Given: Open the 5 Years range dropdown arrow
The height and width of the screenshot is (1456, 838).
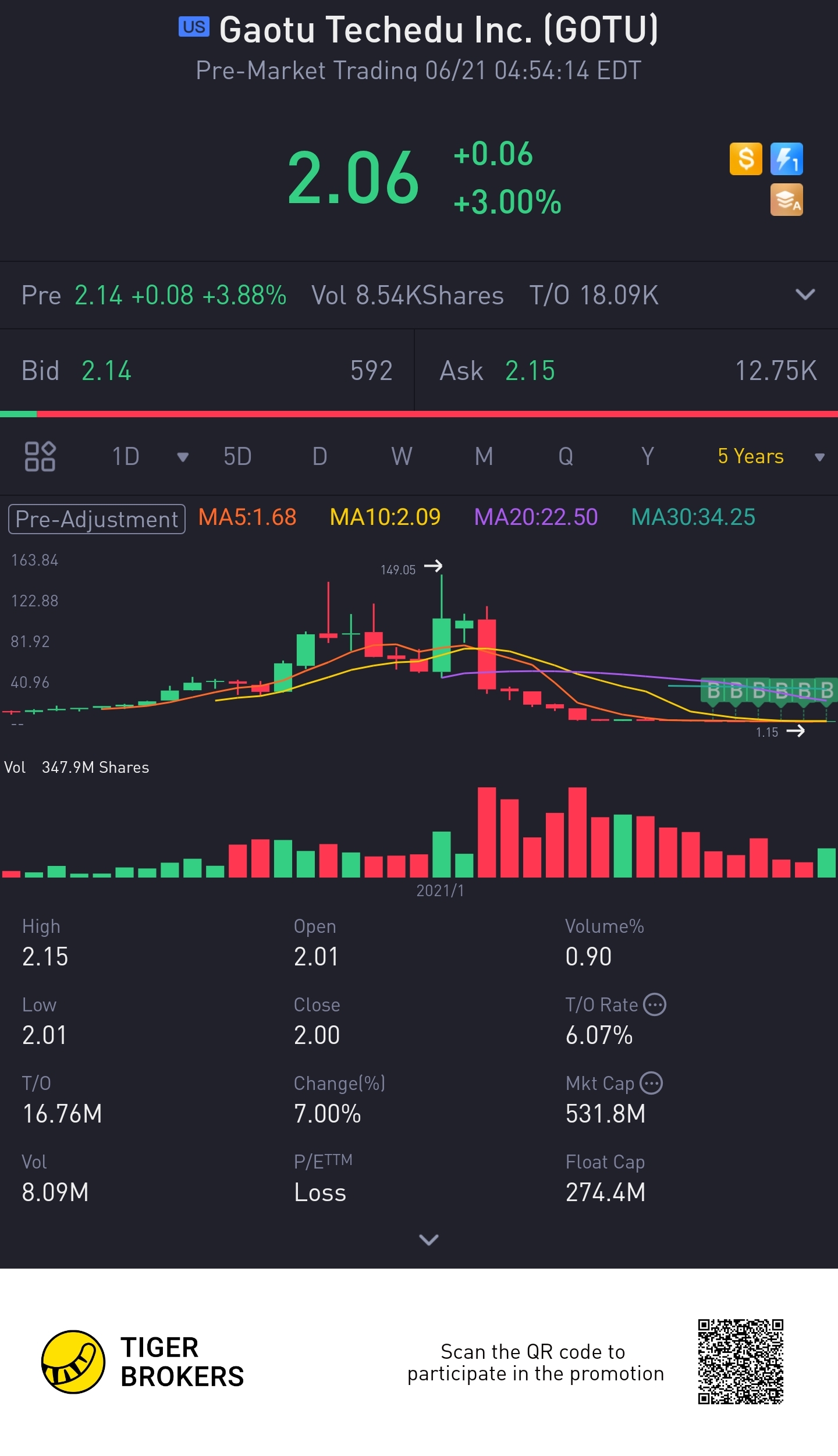Looking at the screenshot, I should pos(819,457).
